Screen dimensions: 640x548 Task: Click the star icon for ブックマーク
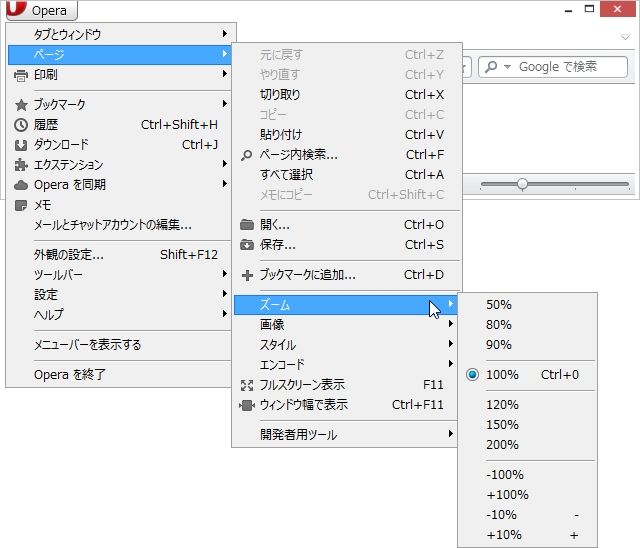pyautogui.click(x=21, y=105)
